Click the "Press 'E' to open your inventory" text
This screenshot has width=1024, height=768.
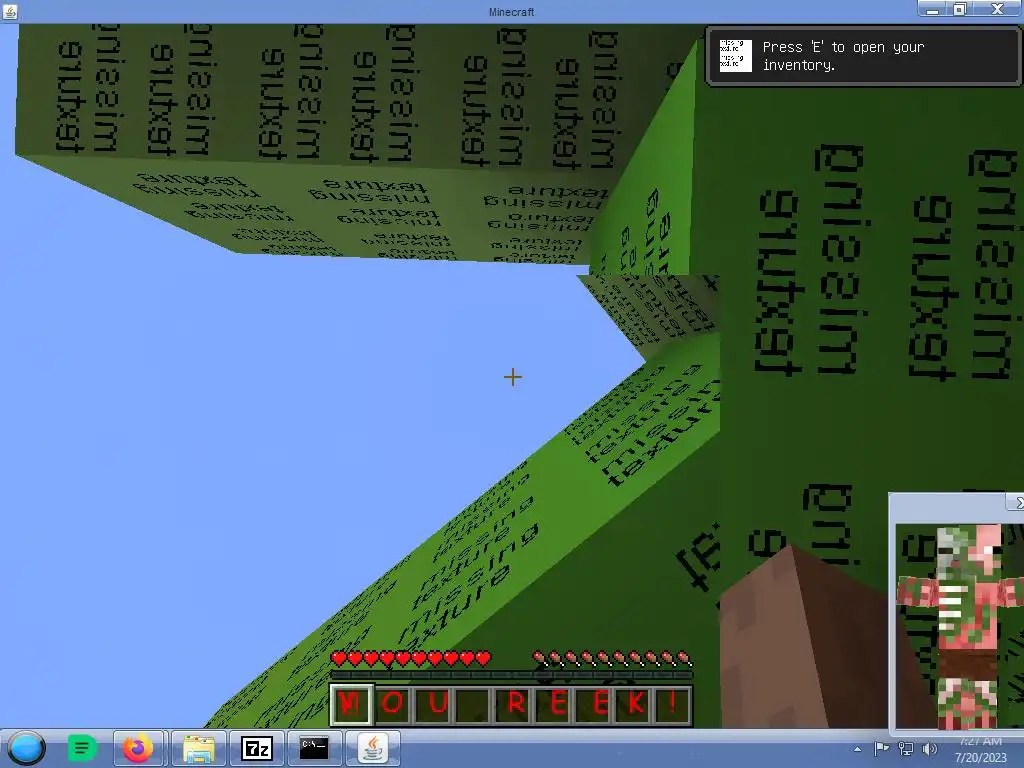click(x=843, y=56)
